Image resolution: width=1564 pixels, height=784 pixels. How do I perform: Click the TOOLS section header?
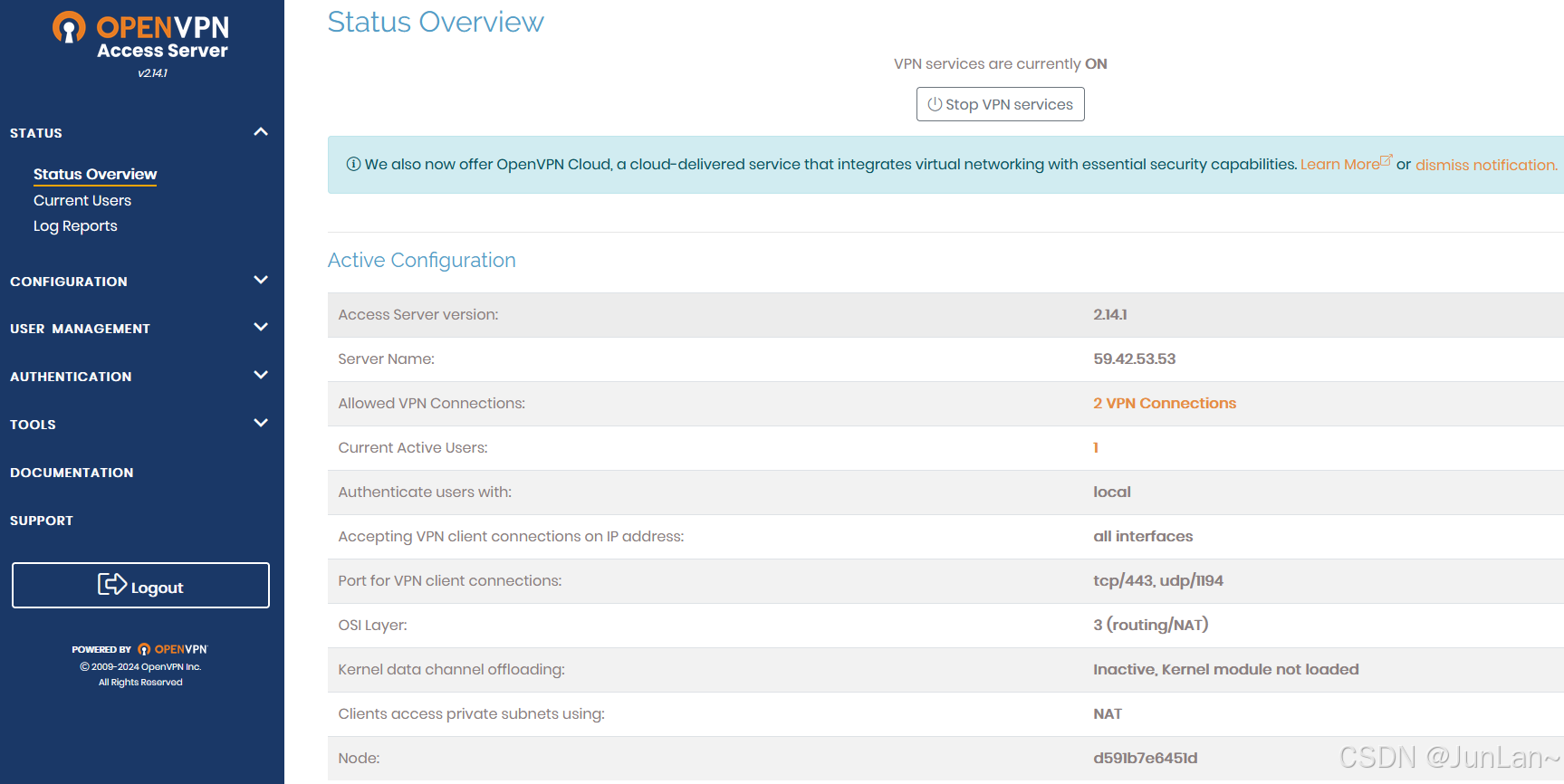pos(33,425)
